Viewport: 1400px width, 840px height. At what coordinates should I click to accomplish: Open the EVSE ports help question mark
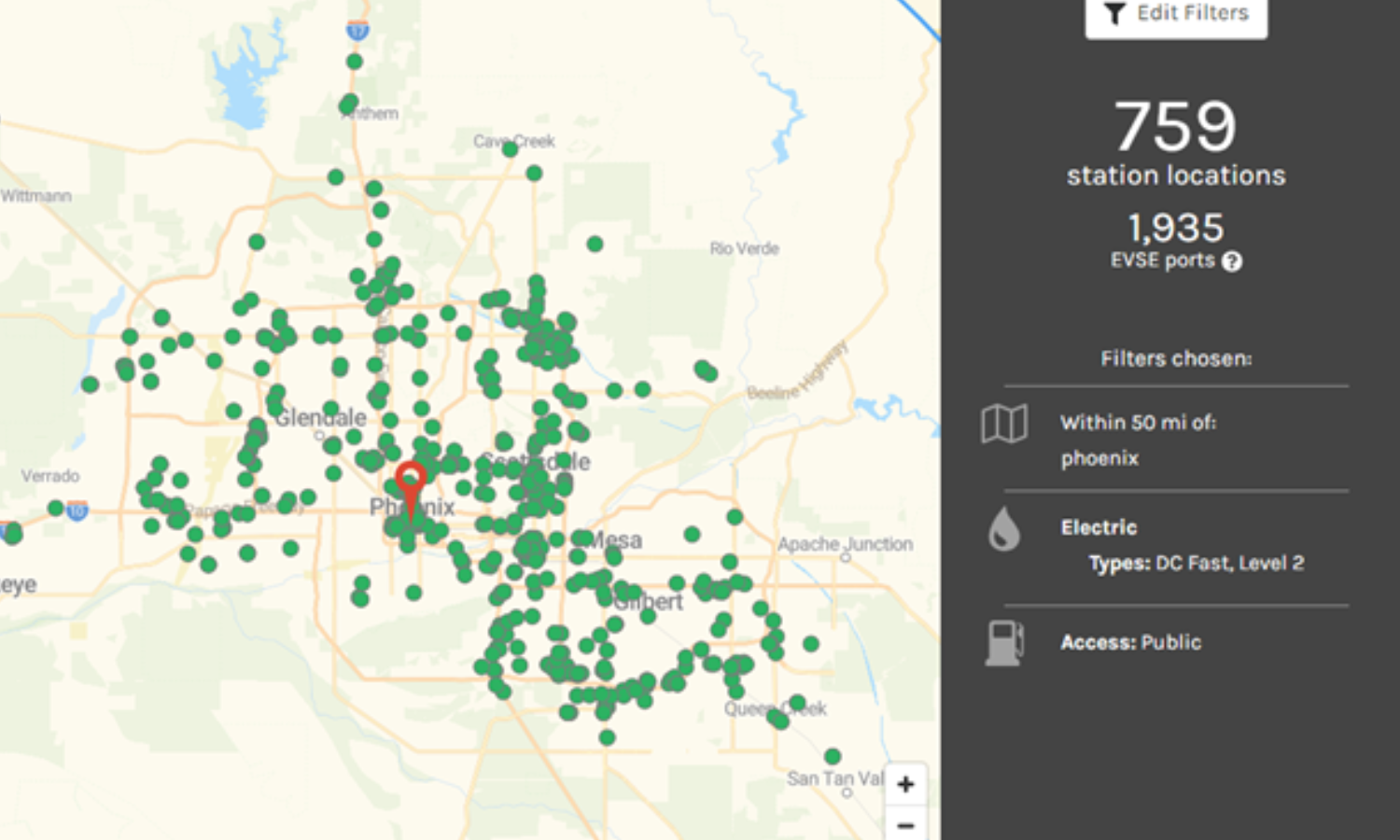(x=1232, y=261)
